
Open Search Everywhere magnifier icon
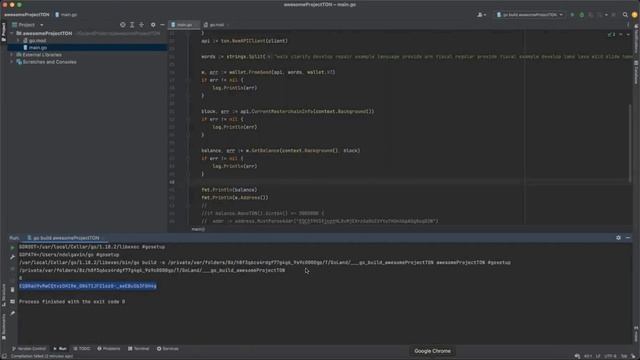click(625, 15)
